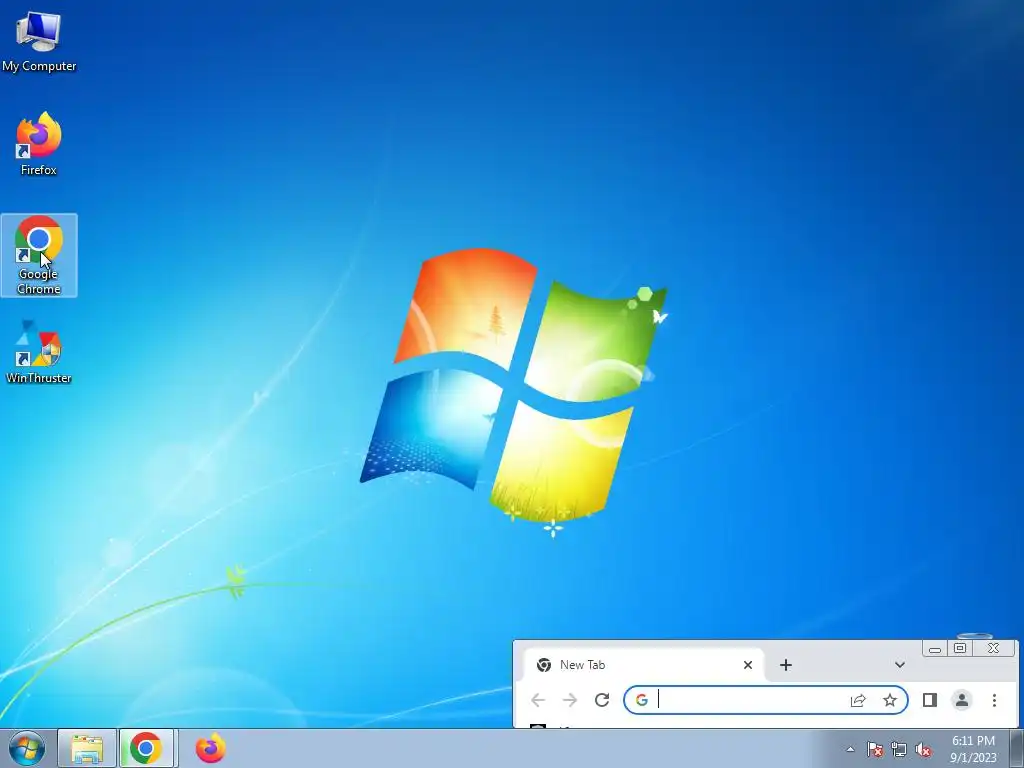This screenshot has width=1024, height=768.
Task: Go forward in Chrome
Action: point(570,700)
